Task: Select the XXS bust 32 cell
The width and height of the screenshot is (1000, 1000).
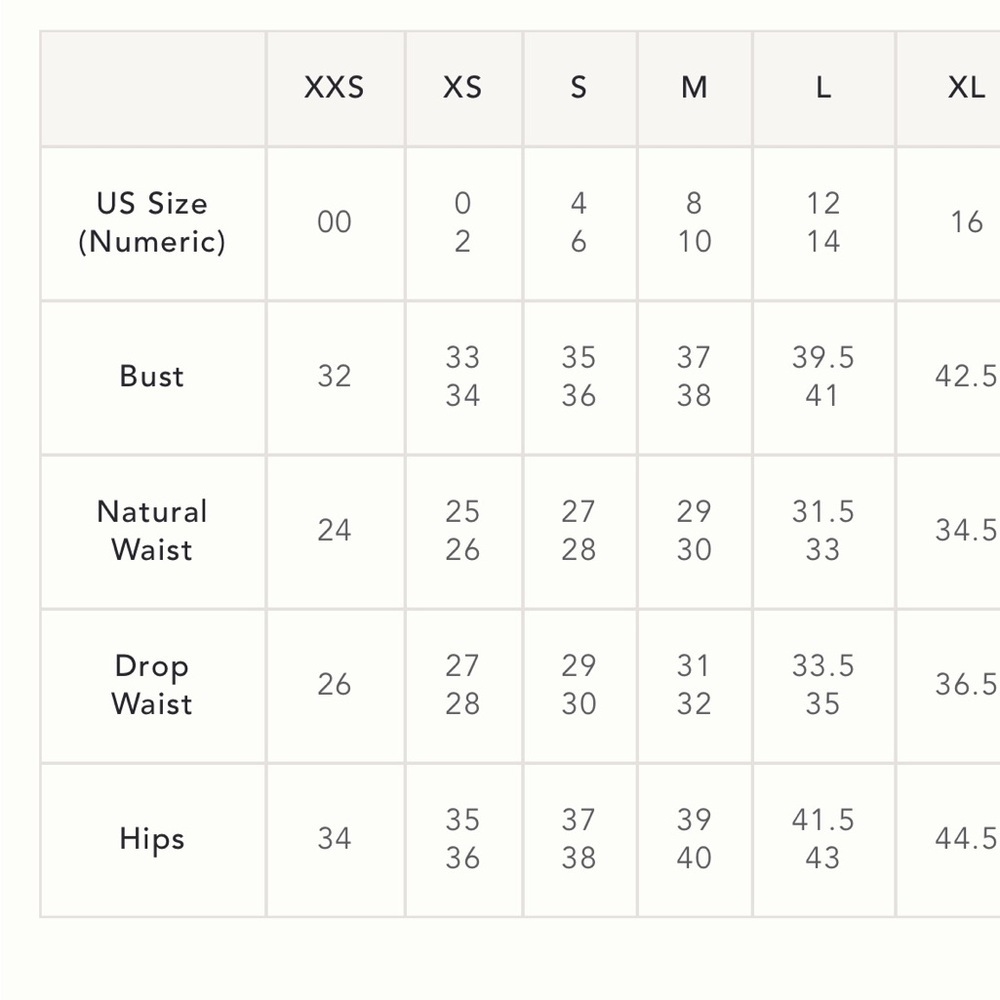Action: pos(335,378)
